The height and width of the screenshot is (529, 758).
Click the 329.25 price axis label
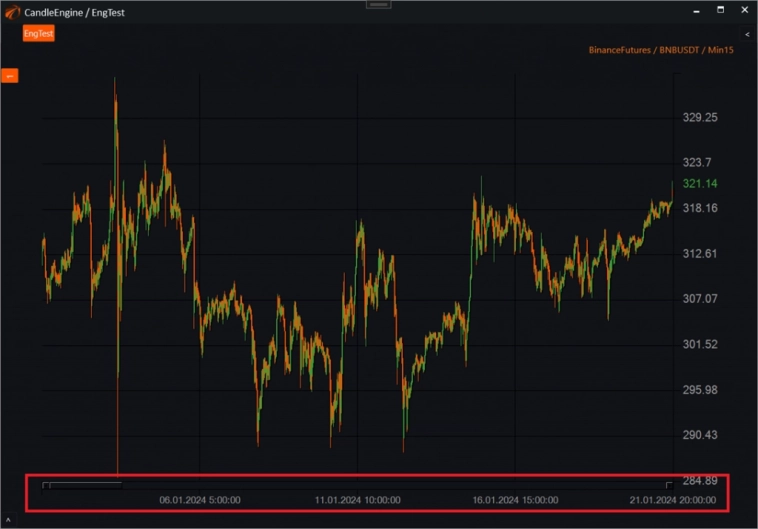pos(700,118)
